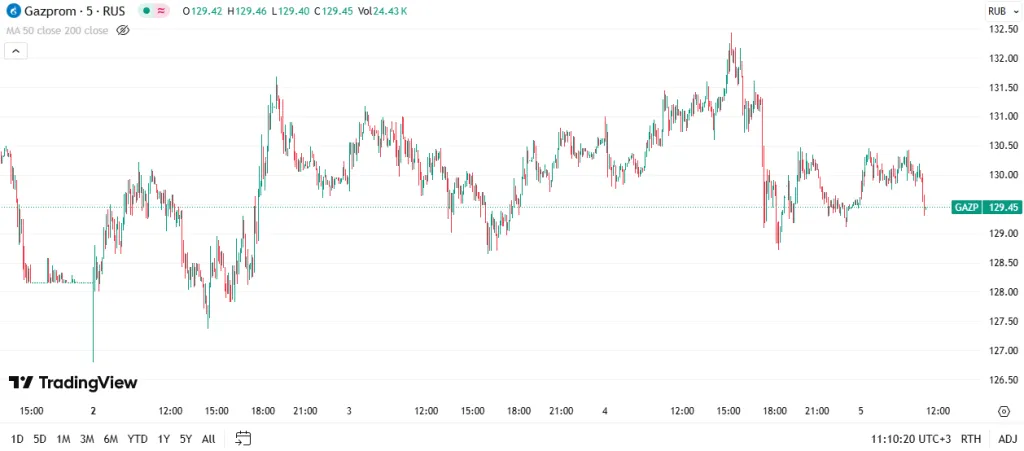Screen dimensions: 1024x451
Task: Select the 1D time range
Action: click(18, 438)
